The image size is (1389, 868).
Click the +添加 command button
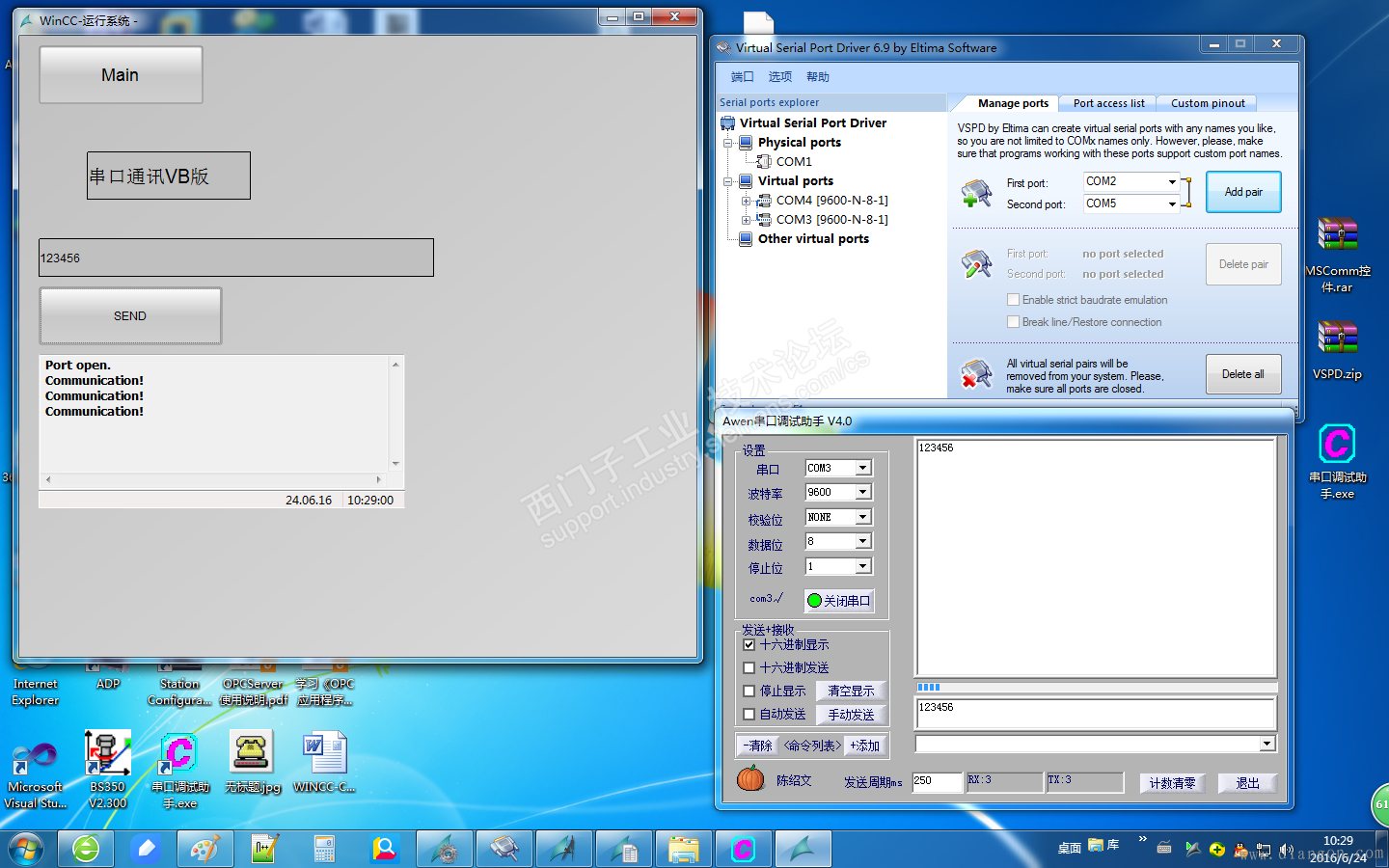pos(864,746)
